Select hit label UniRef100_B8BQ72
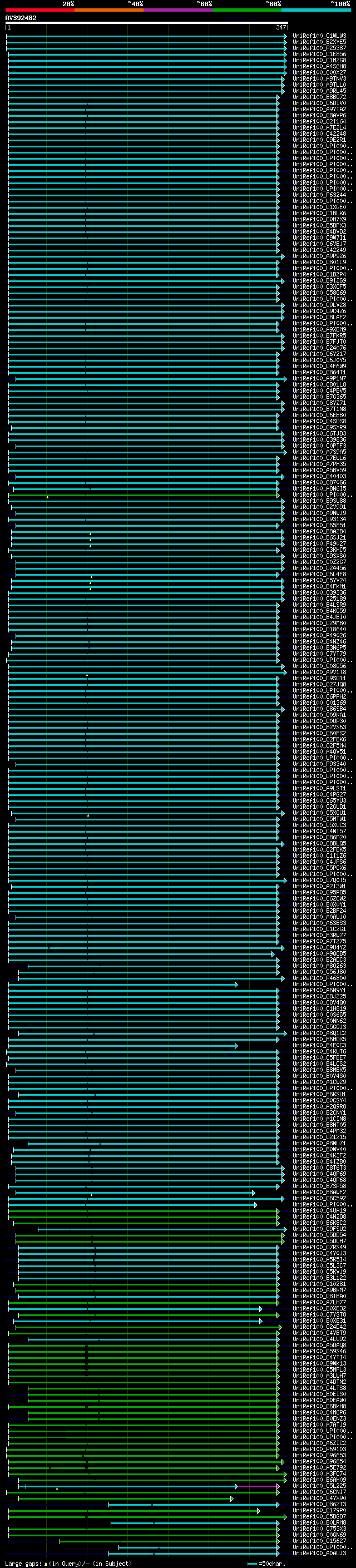This screenshot has height=1568, width=356. (x=319, y=97)
